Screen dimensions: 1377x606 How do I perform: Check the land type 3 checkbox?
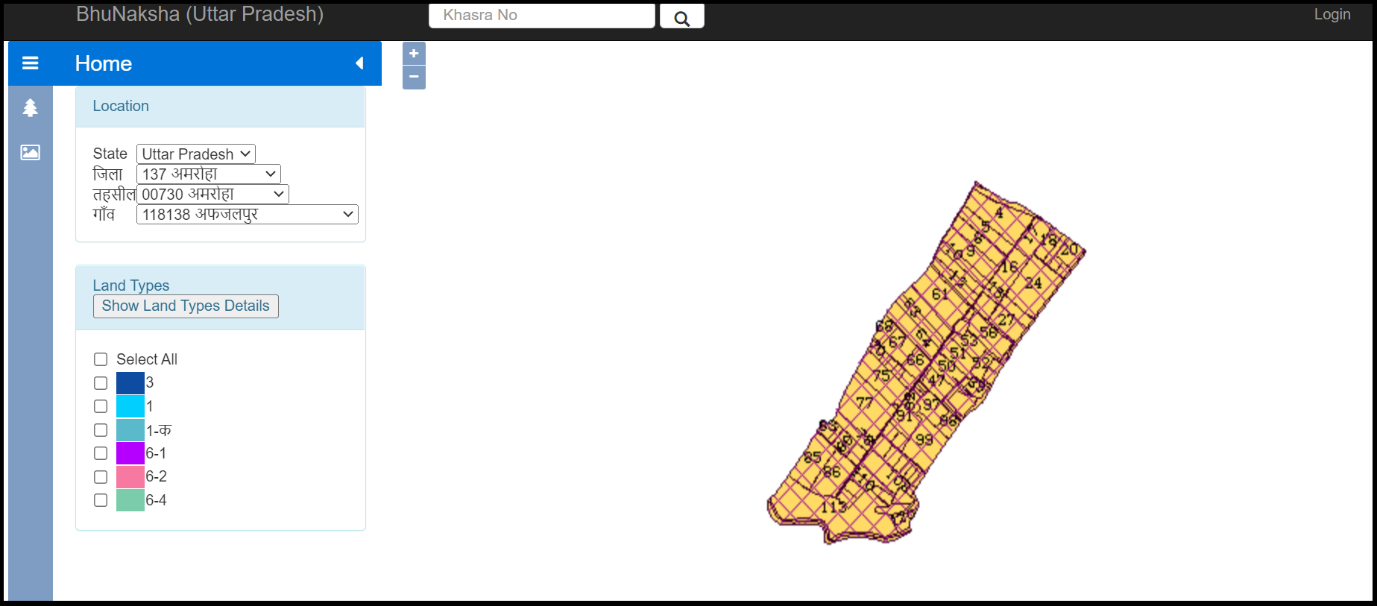pyautogui.click(x=100, y=383)
